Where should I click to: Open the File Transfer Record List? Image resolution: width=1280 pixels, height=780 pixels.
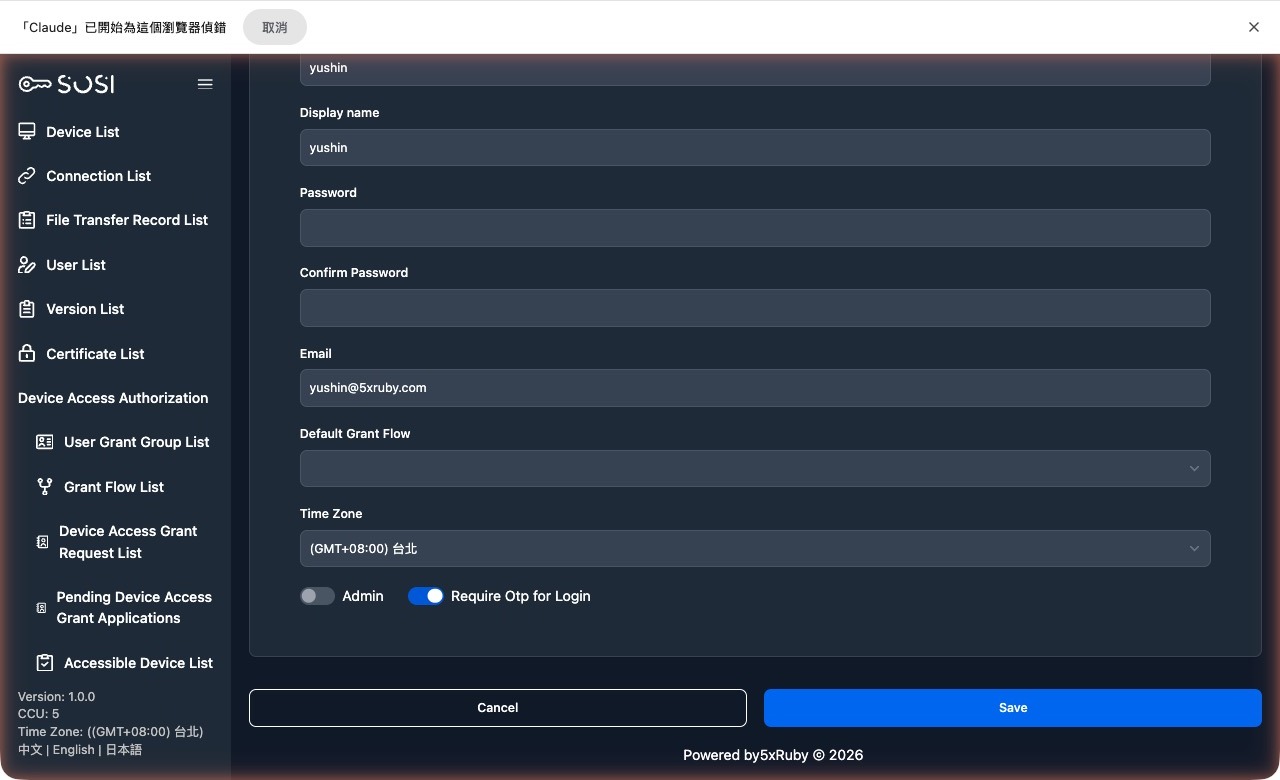(x=126, y=220)
